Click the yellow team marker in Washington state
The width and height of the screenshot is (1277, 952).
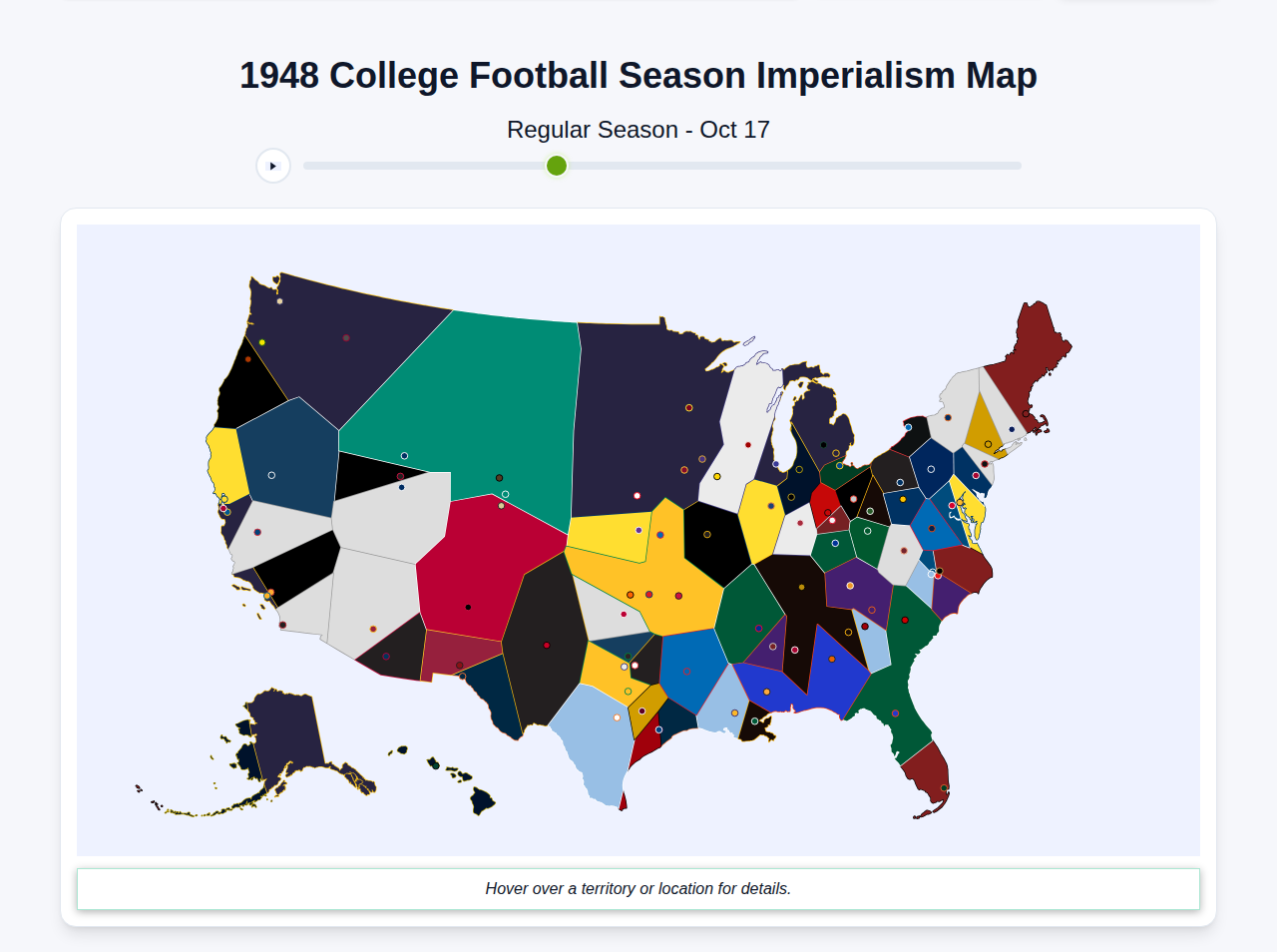click(262, 342)
